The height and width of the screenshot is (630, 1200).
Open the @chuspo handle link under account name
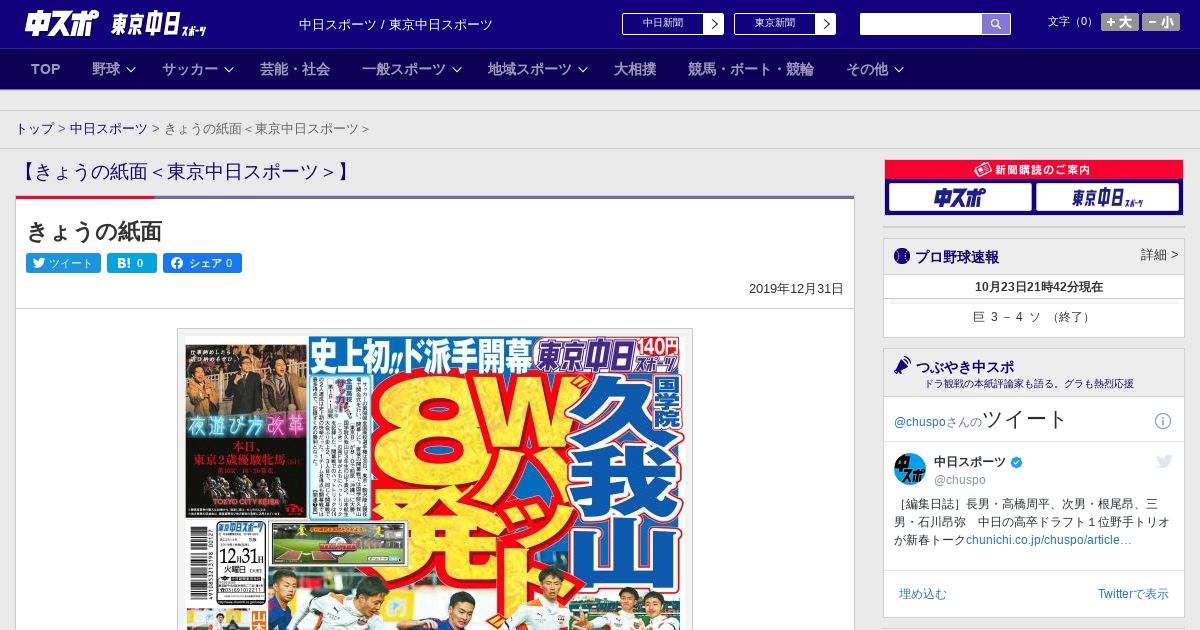960,480
